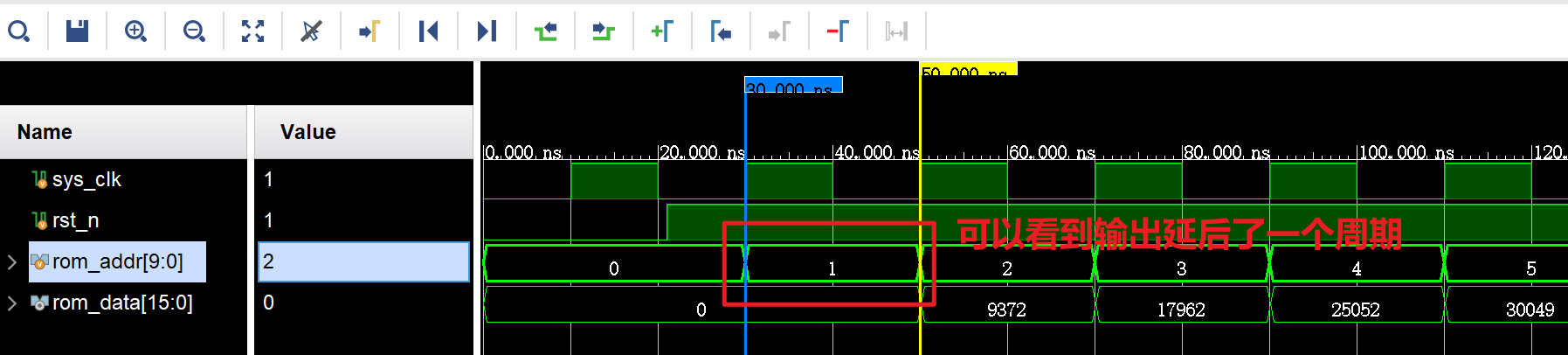Jump to time zero
This screenshot has width=1568, height=355.
428,31
